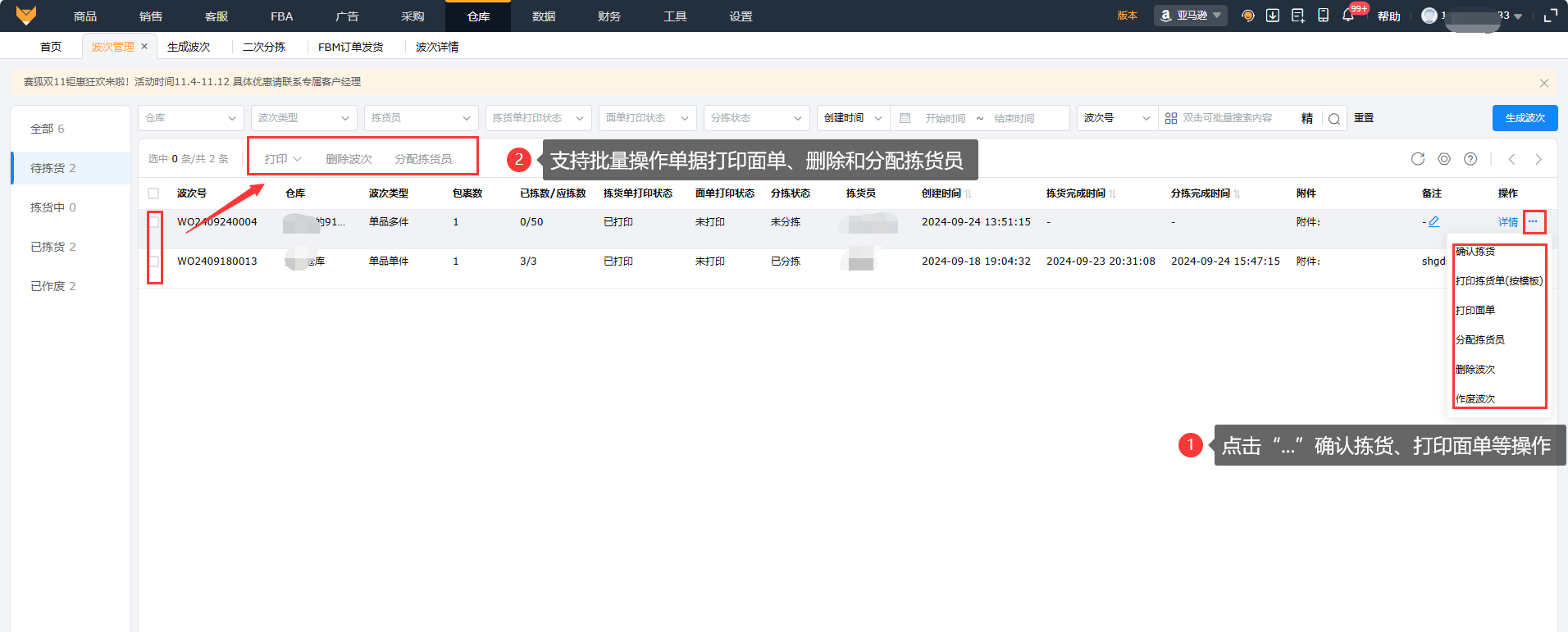Click the blue 生成波次 button

pos(1525,118)
